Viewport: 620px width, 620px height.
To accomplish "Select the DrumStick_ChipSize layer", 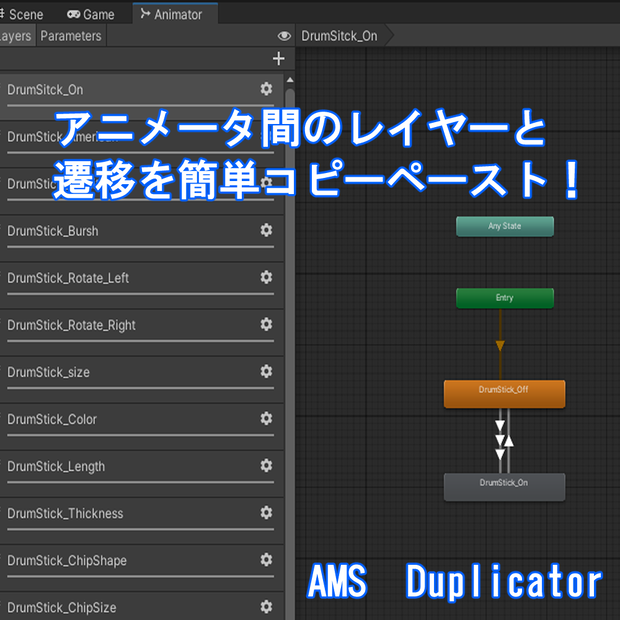I will click(x=142, y=606).
